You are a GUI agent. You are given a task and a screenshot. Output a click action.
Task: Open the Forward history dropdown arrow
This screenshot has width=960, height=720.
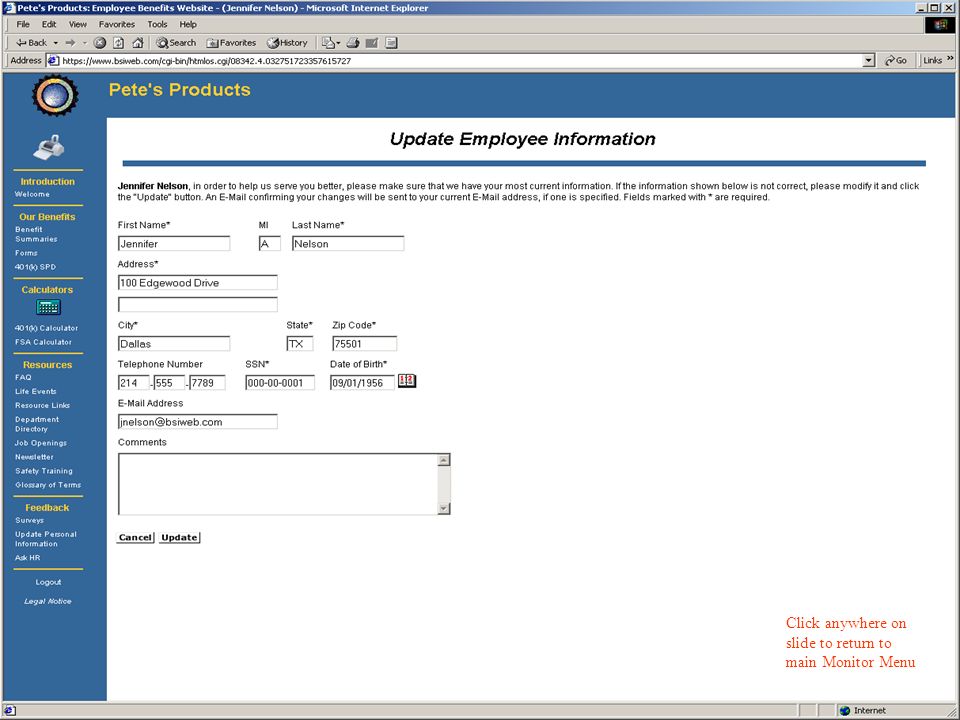[84, 43]
